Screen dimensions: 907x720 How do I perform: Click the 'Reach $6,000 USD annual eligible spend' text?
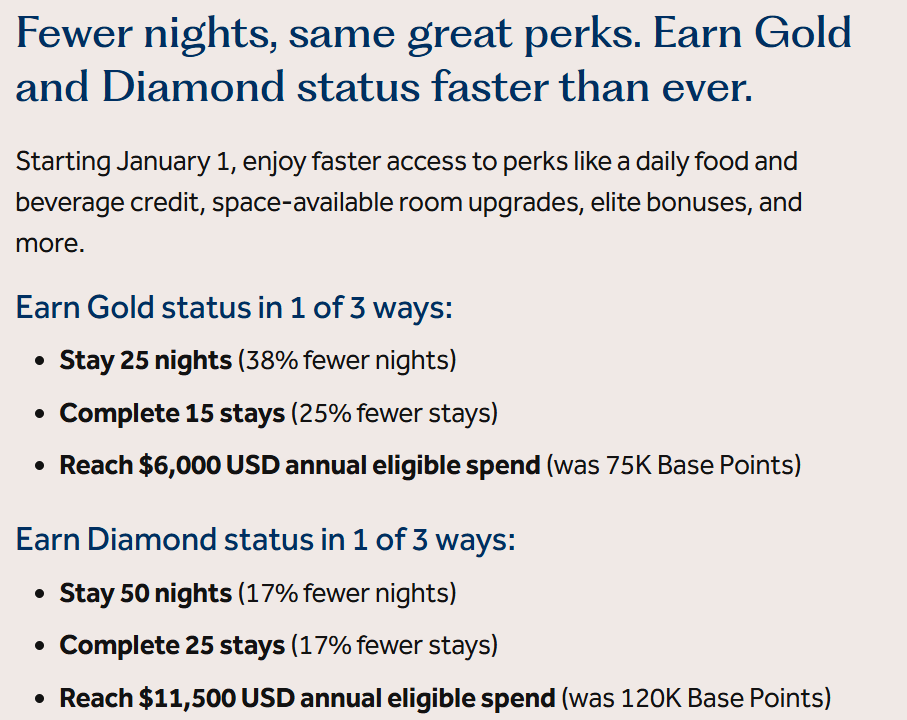[300, 465]
